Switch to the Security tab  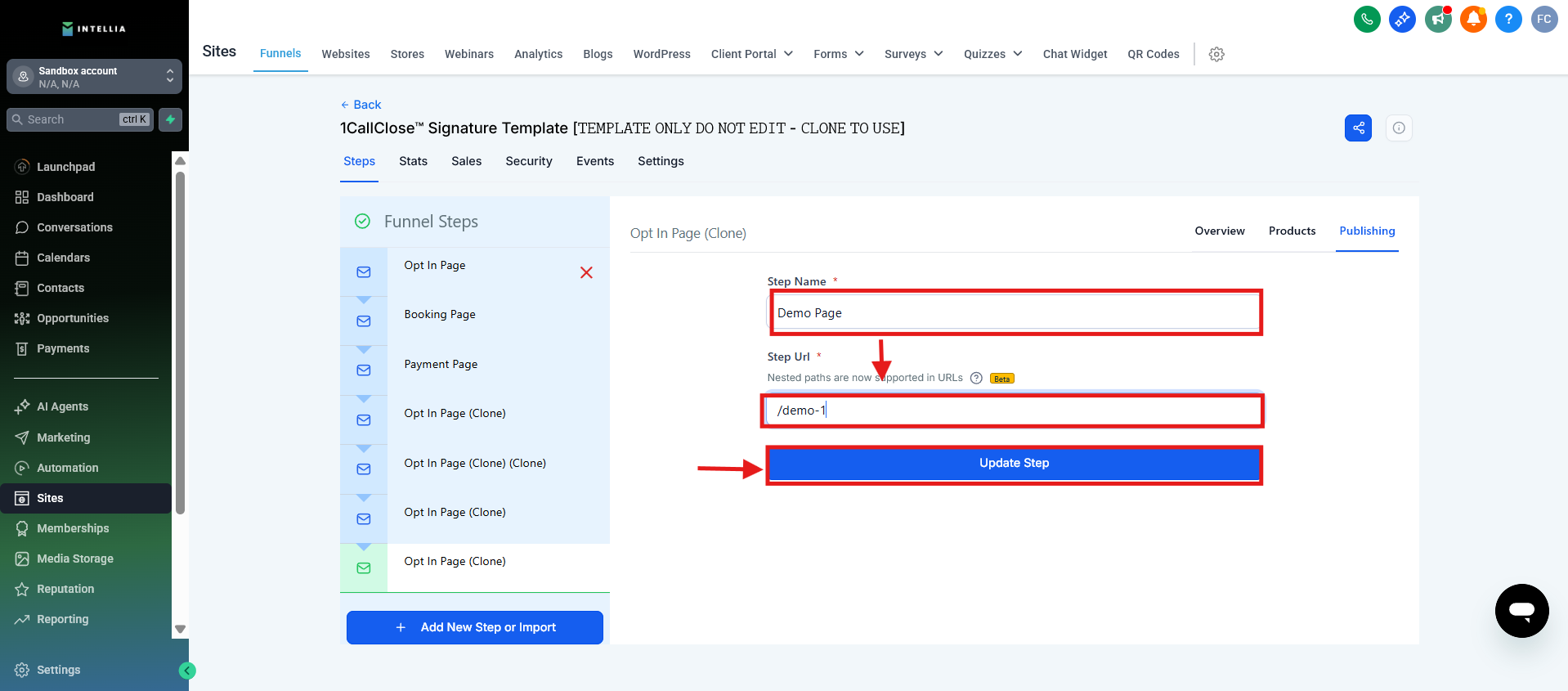tap(528, 161)
